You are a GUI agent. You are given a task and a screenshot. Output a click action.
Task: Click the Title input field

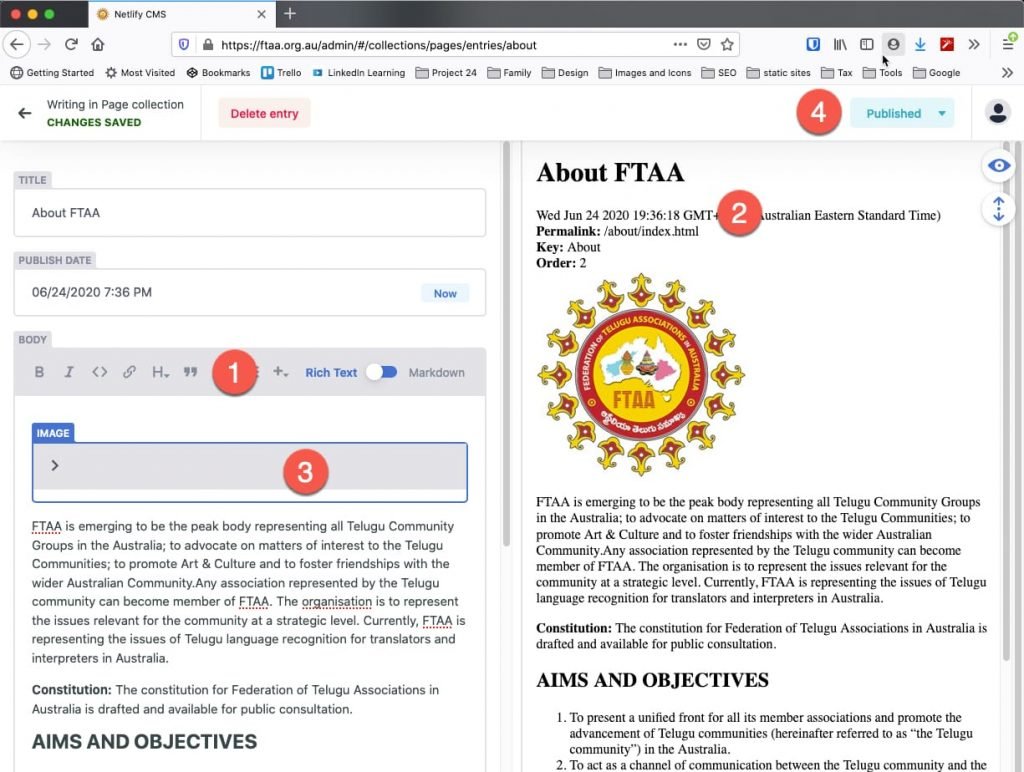249,213
